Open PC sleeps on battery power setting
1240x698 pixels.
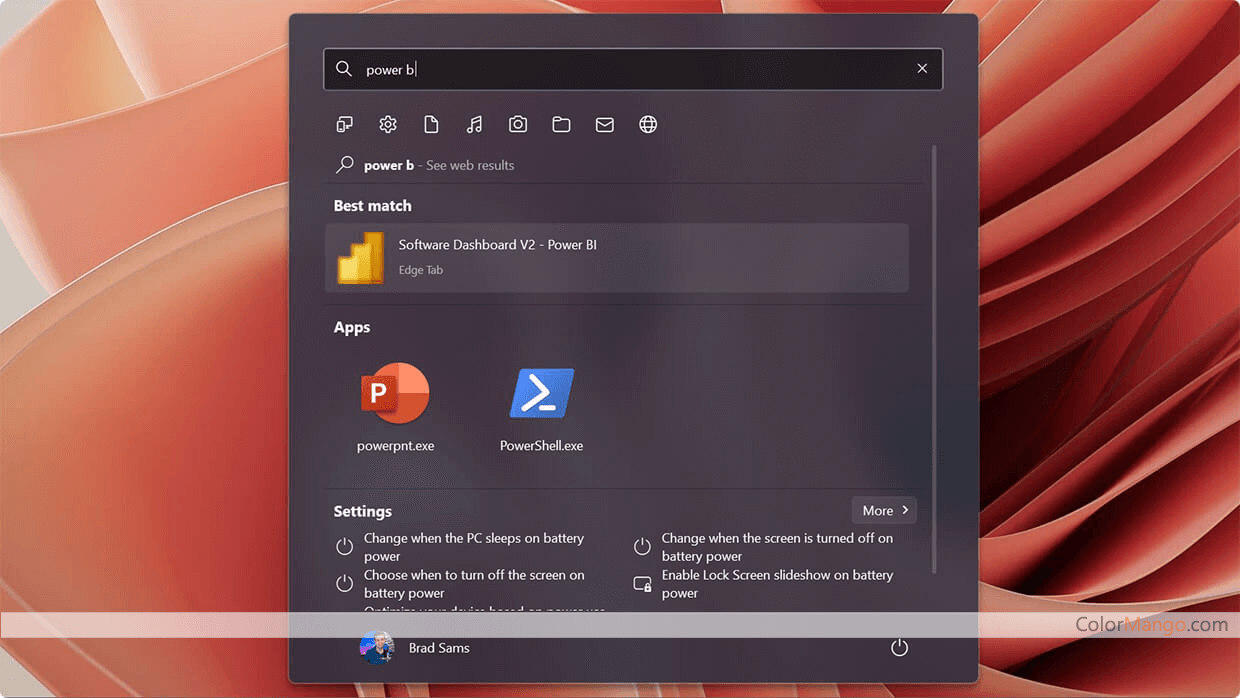click(473, 547)
